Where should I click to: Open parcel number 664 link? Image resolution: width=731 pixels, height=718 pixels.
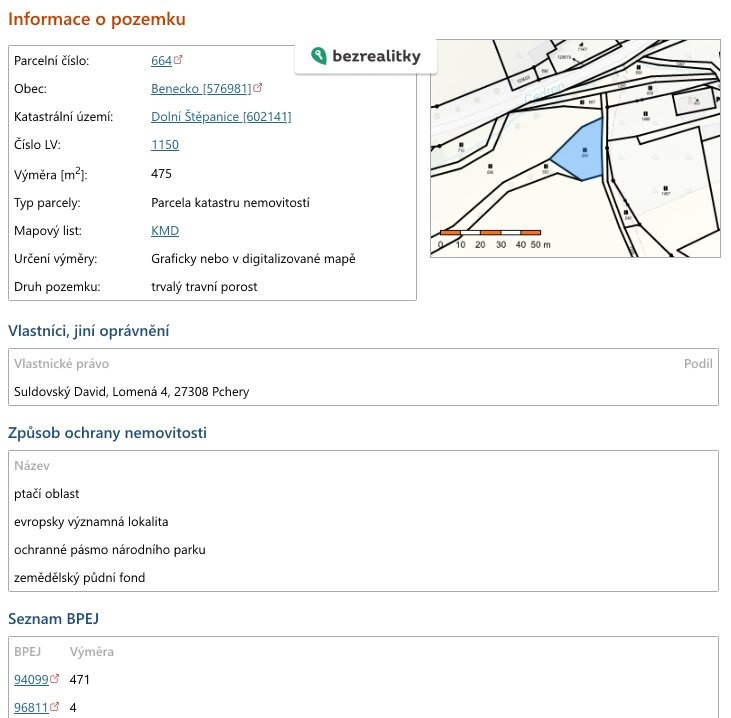tap(161, 61)
